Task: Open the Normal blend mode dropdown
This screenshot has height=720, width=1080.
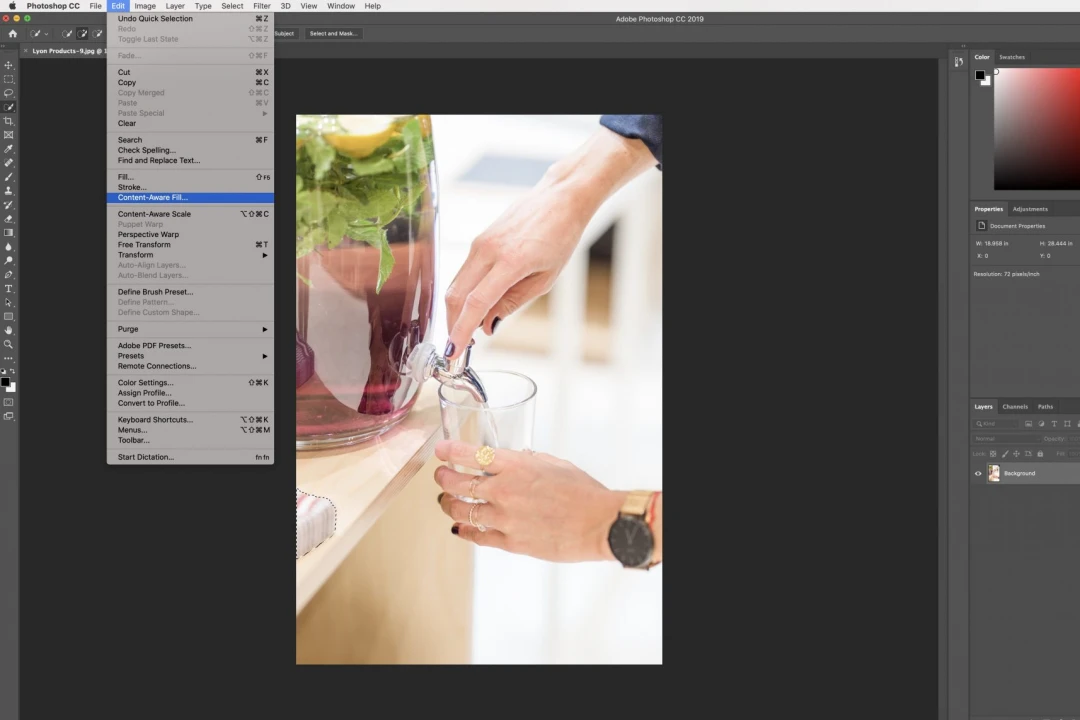Action: [x=1005, y=439]
